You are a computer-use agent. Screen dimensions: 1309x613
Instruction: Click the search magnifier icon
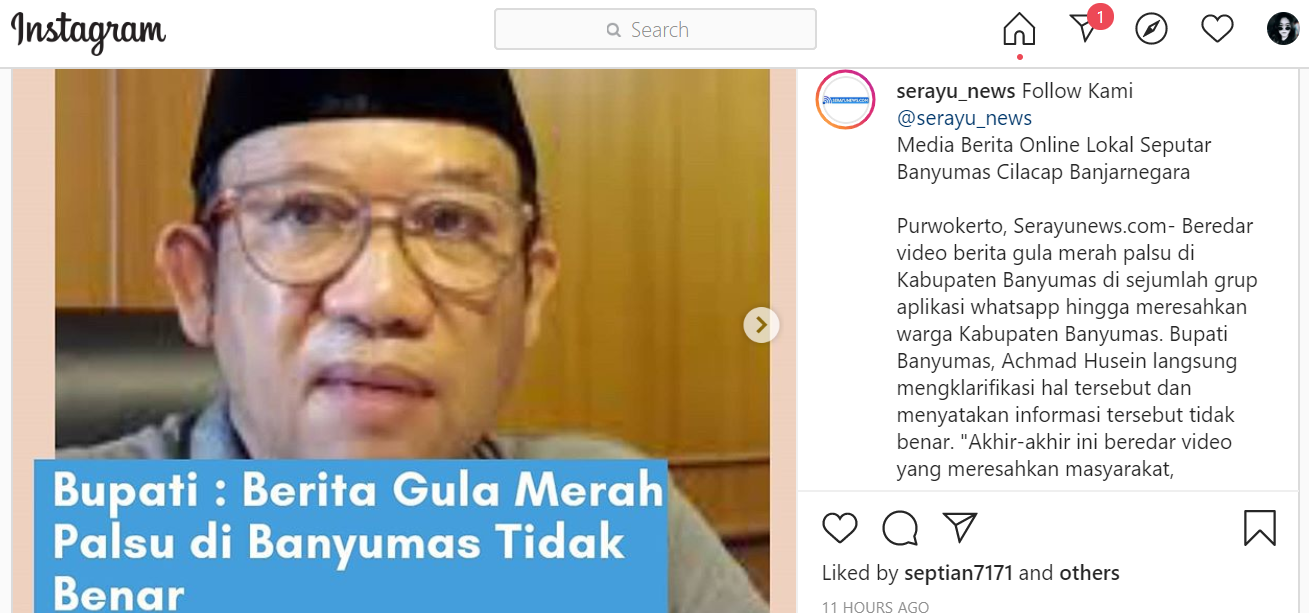pyautogui.click(x=614, y=31)
